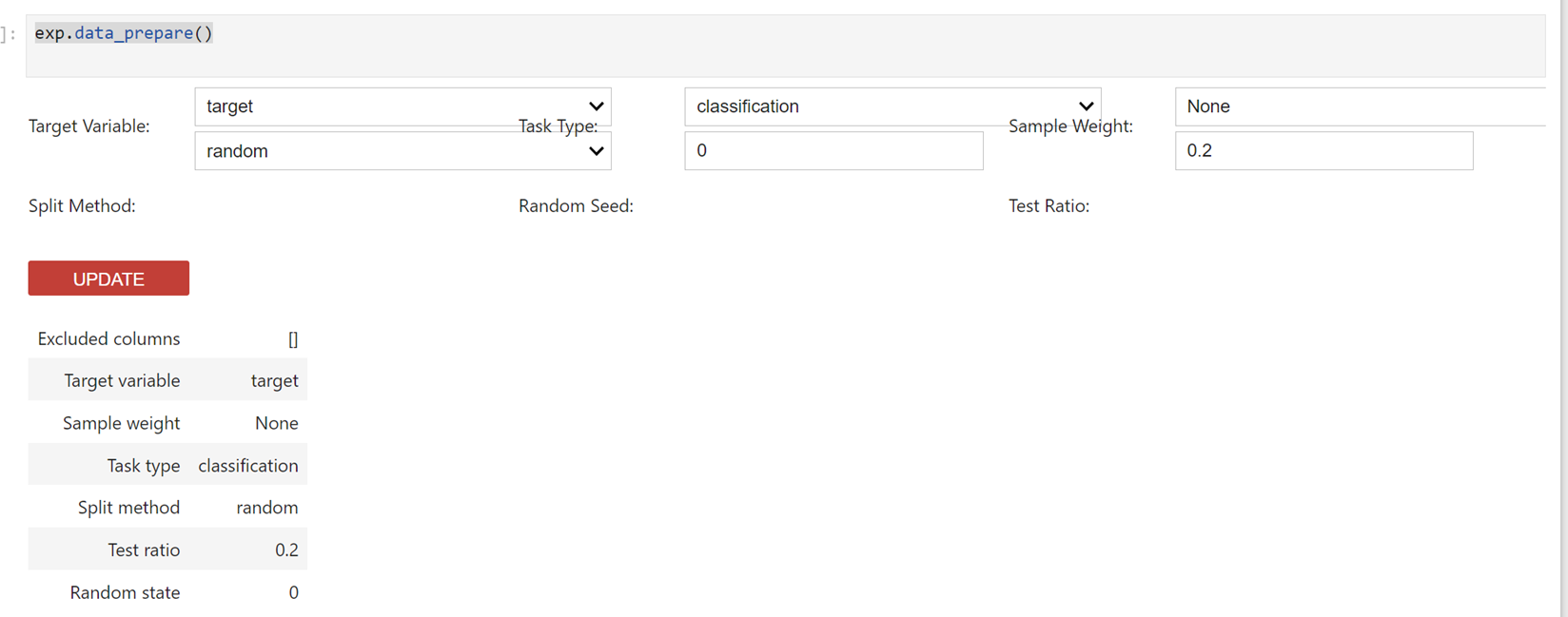Viewport: 1568px width, 617px height.
Task: Click the Task type classification summary row
Action: point(167,466)
